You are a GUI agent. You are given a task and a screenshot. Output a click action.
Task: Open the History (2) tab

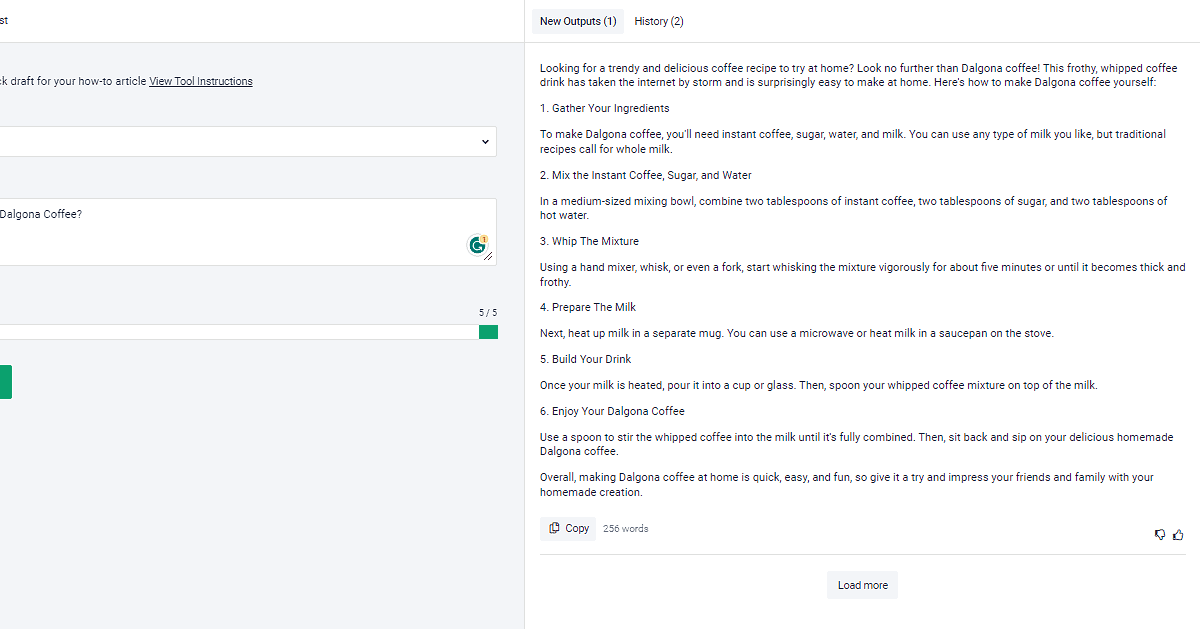659,21
